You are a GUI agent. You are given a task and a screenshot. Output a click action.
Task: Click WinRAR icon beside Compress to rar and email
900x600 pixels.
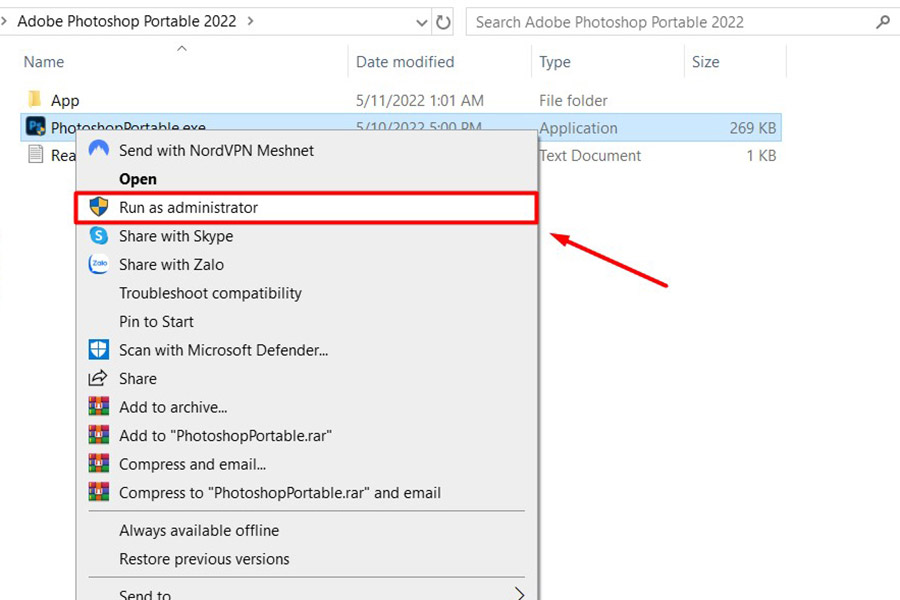[x=99, y=492]
